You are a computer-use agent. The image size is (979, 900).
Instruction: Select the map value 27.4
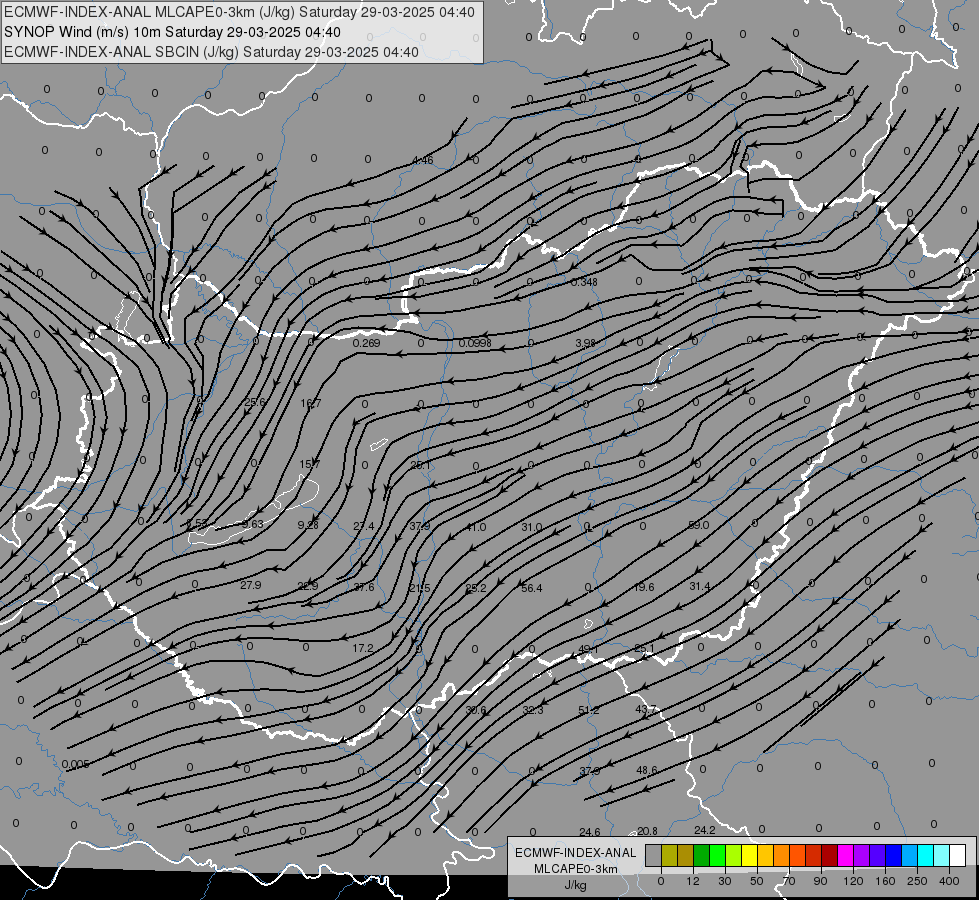pos(364,527)
